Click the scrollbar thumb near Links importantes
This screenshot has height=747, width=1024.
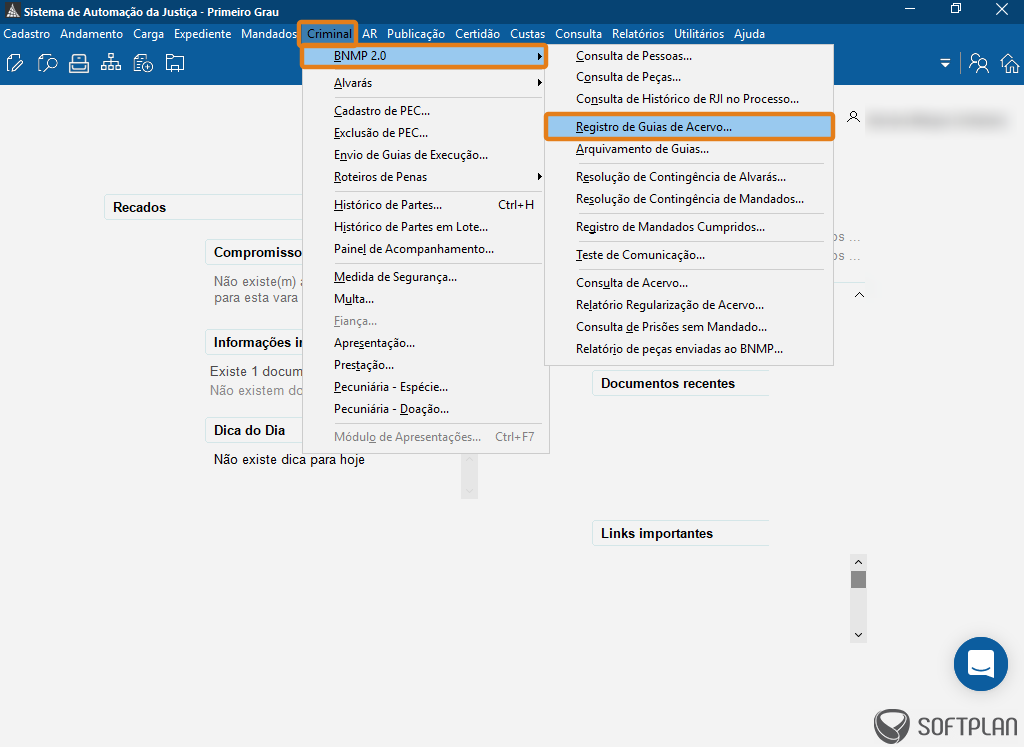point(858,580)
